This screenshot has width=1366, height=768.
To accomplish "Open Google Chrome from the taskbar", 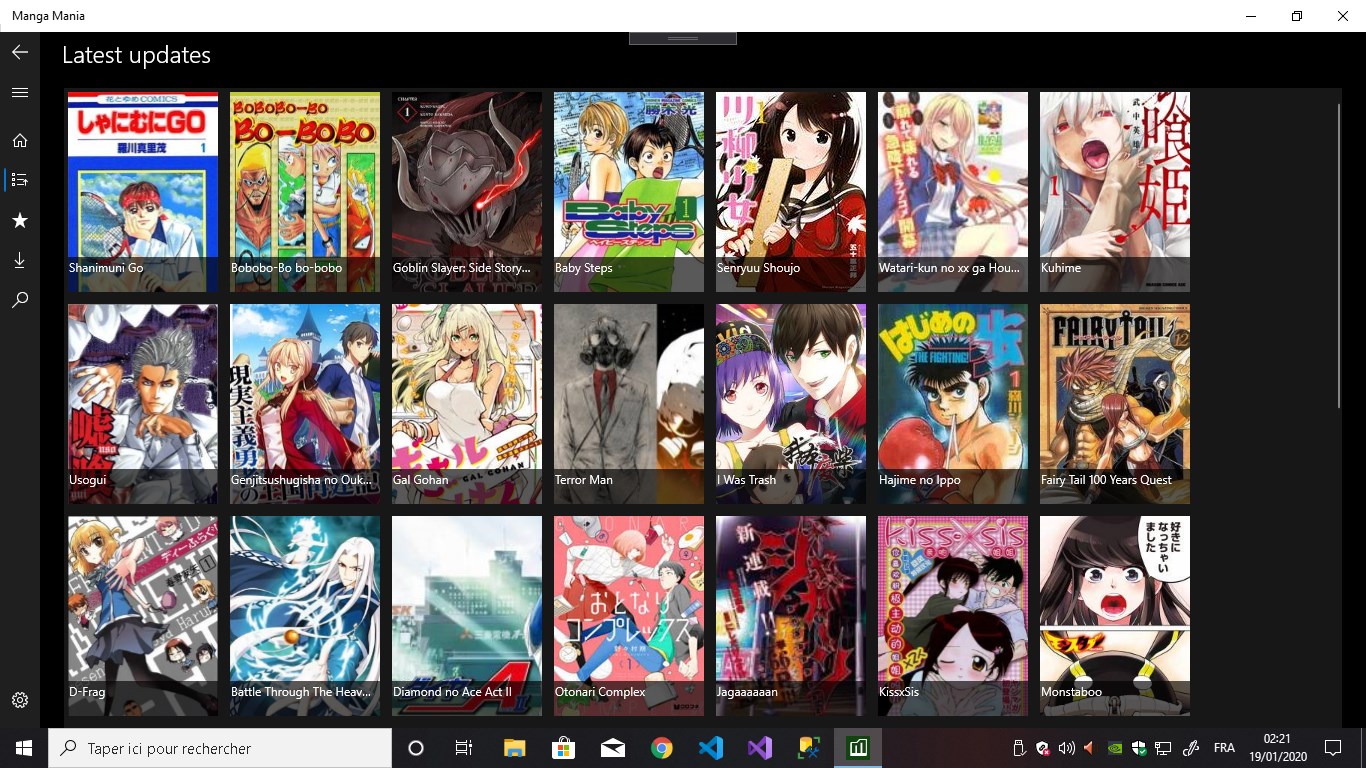I will pyautogui.click(x=661, y=748).
